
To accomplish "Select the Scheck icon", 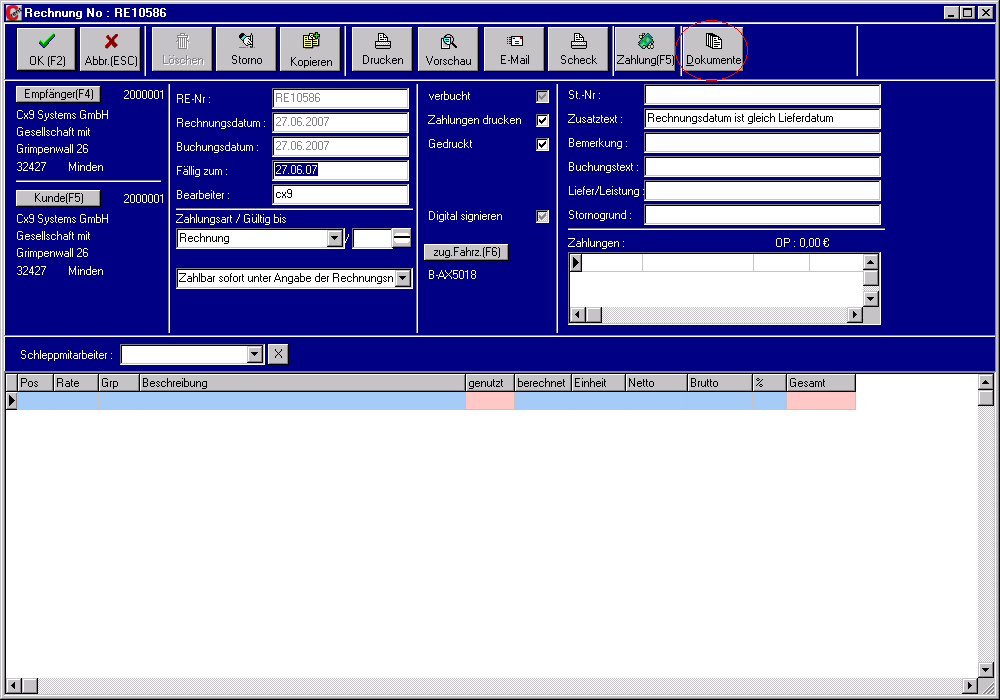I will [578, 48].
